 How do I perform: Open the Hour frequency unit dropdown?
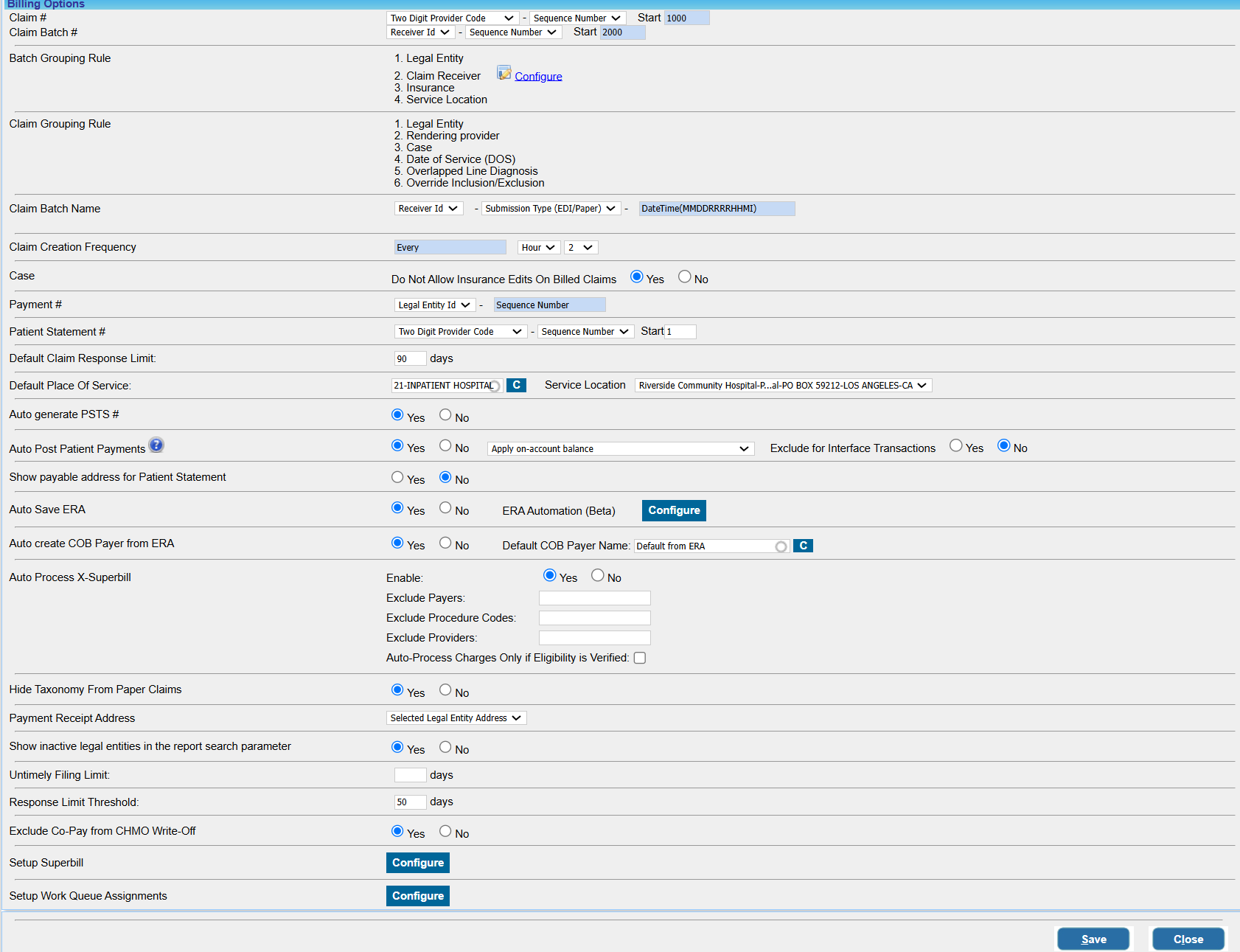click(x=538, y=248)
